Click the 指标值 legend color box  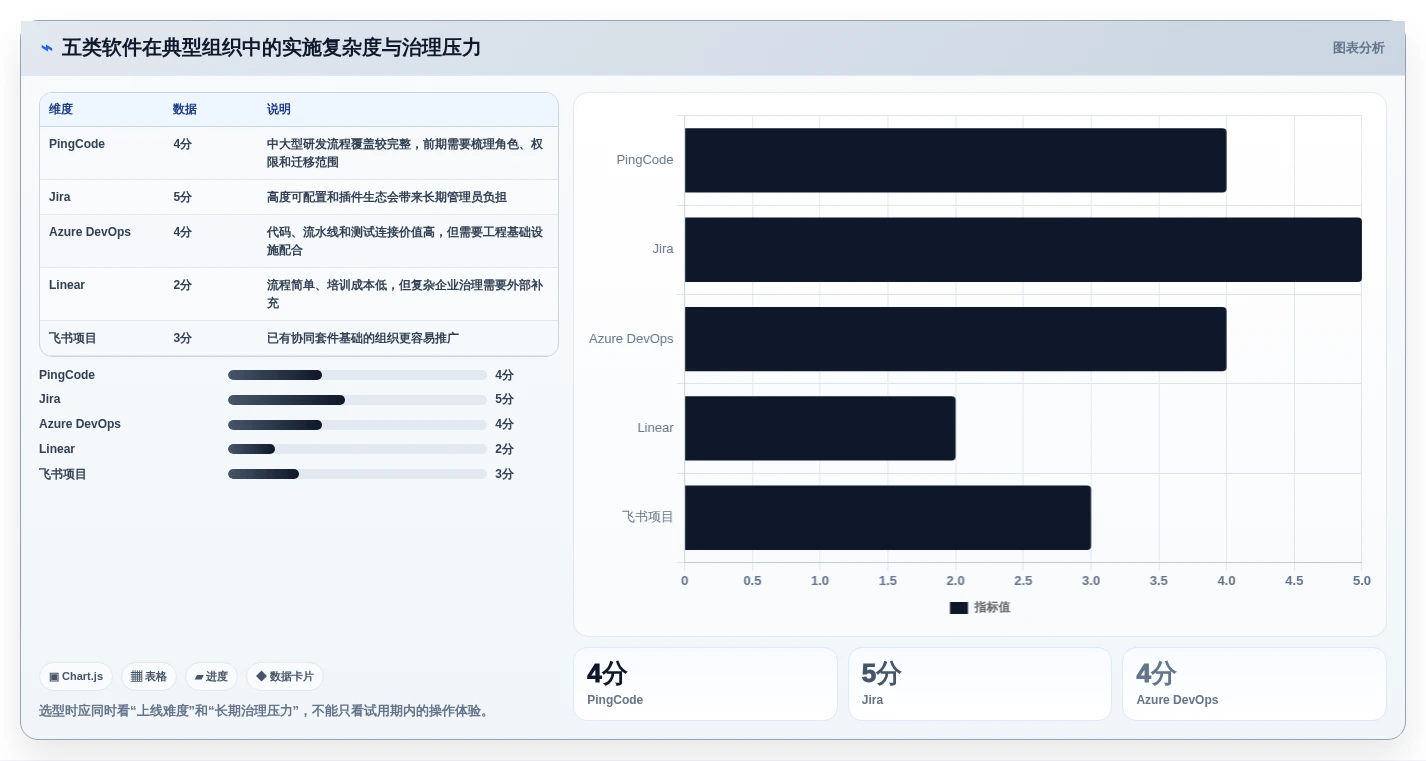959,608
